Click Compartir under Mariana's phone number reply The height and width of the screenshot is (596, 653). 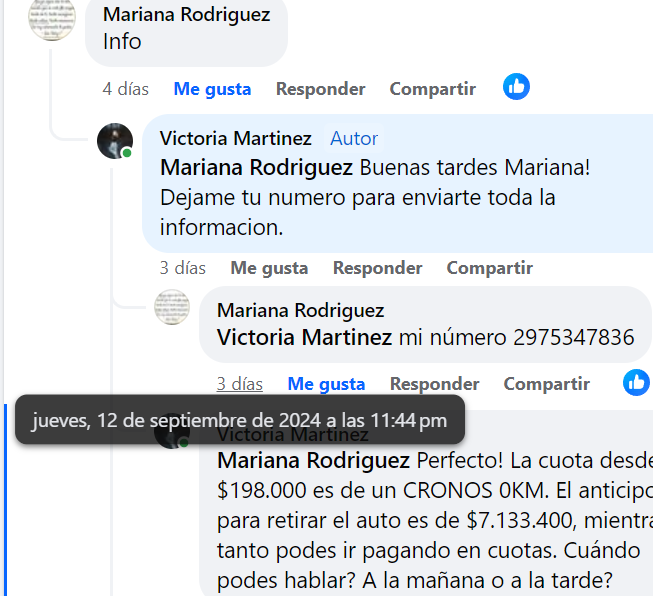[x=547, y=384]
